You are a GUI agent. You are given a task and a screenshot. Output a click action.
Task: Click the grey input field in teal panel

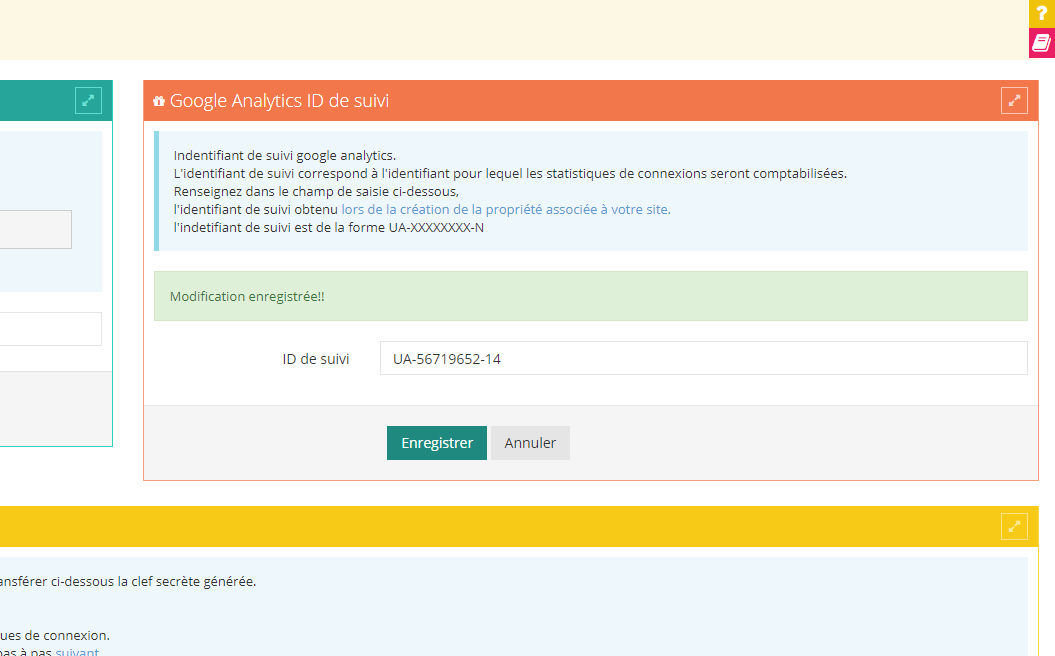click(36, 229)
